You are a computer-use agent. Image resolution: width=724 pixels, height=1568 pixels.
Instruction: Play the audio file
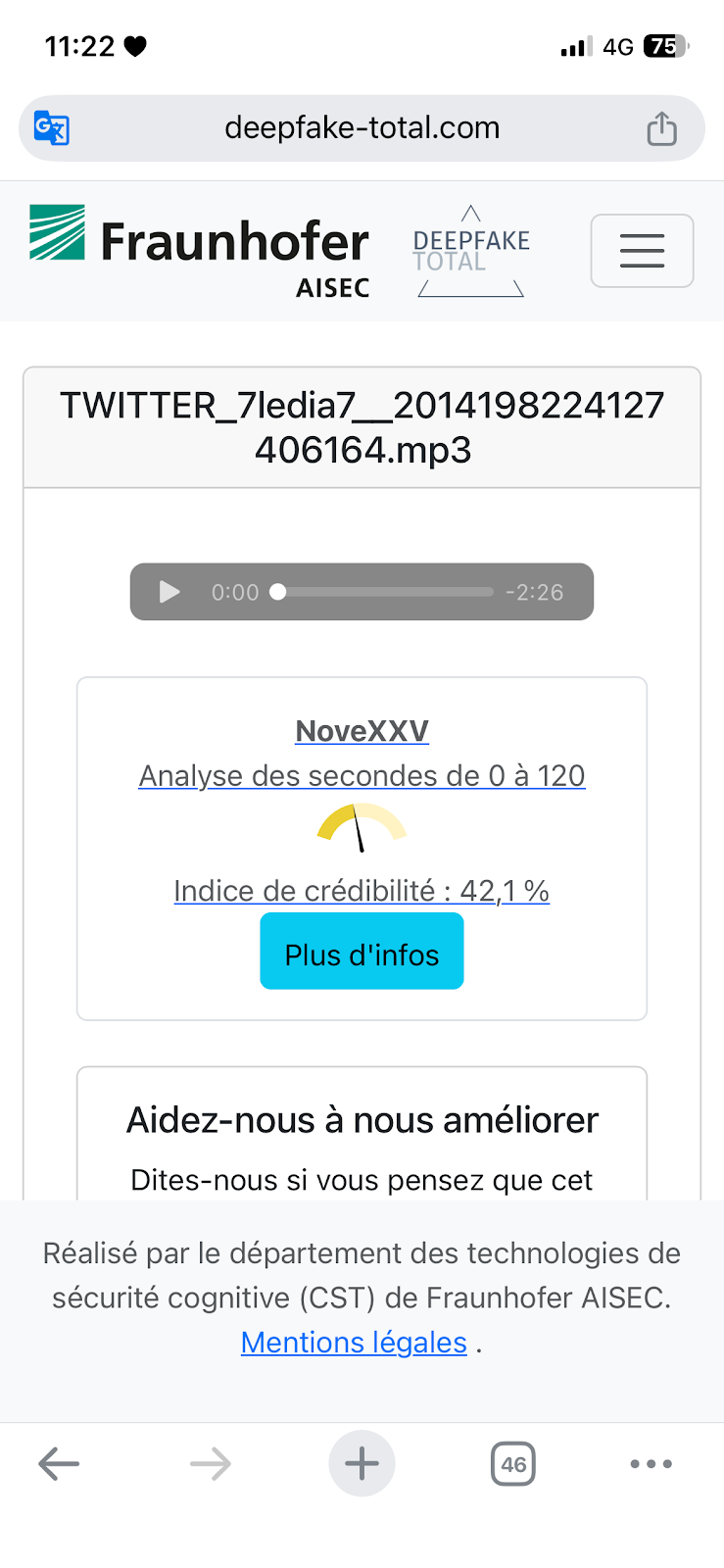(x=169, y=592)
